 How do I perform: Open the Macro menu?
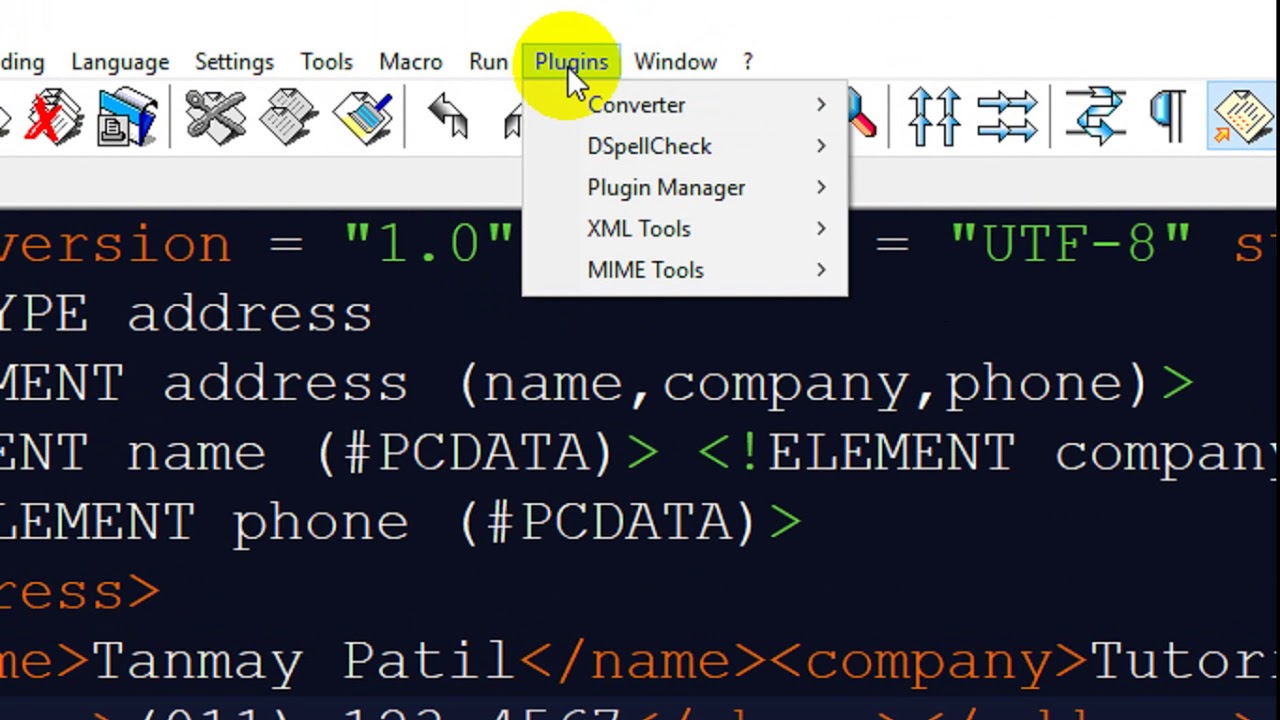pos(410,62)
